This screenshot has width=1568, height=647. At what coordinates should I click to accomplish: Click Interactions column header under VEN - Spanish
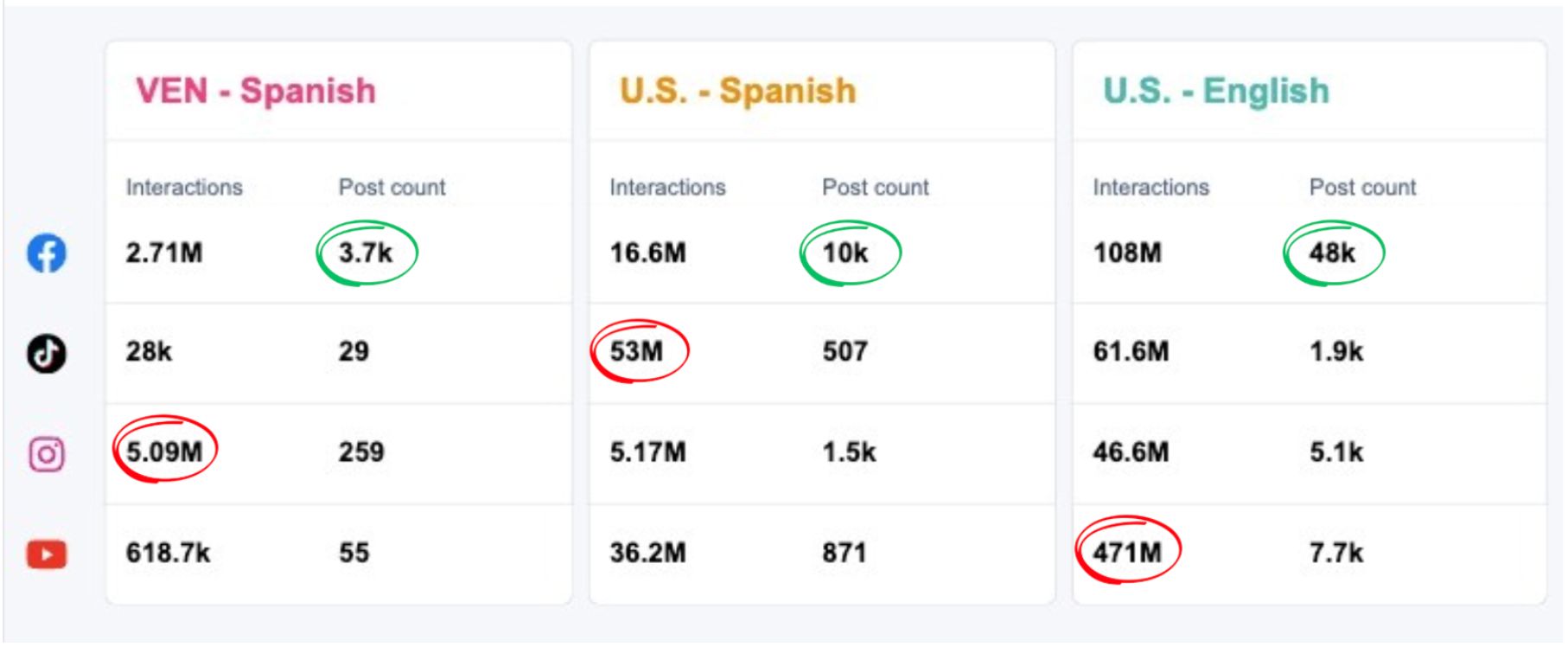pos(184,188)
